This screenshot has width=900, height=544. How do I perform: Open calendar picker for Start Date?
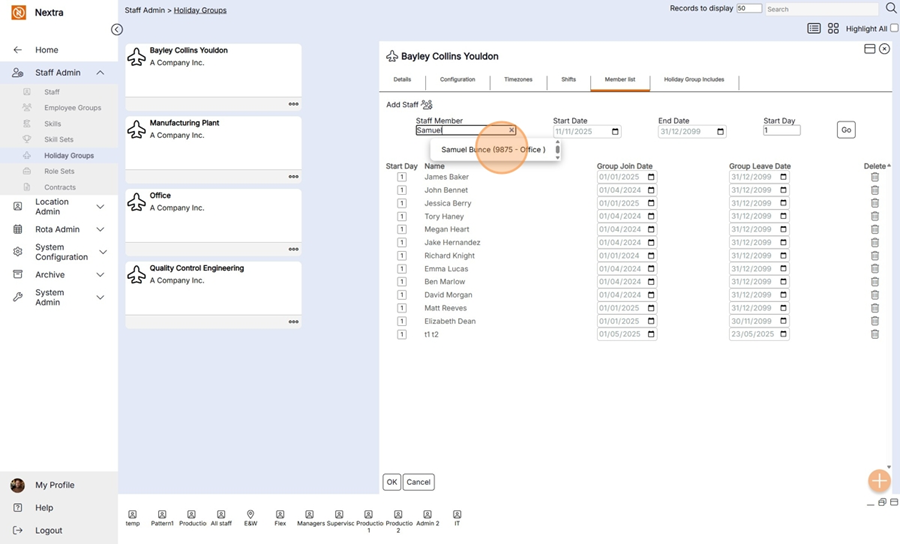(x=615, y=131)
